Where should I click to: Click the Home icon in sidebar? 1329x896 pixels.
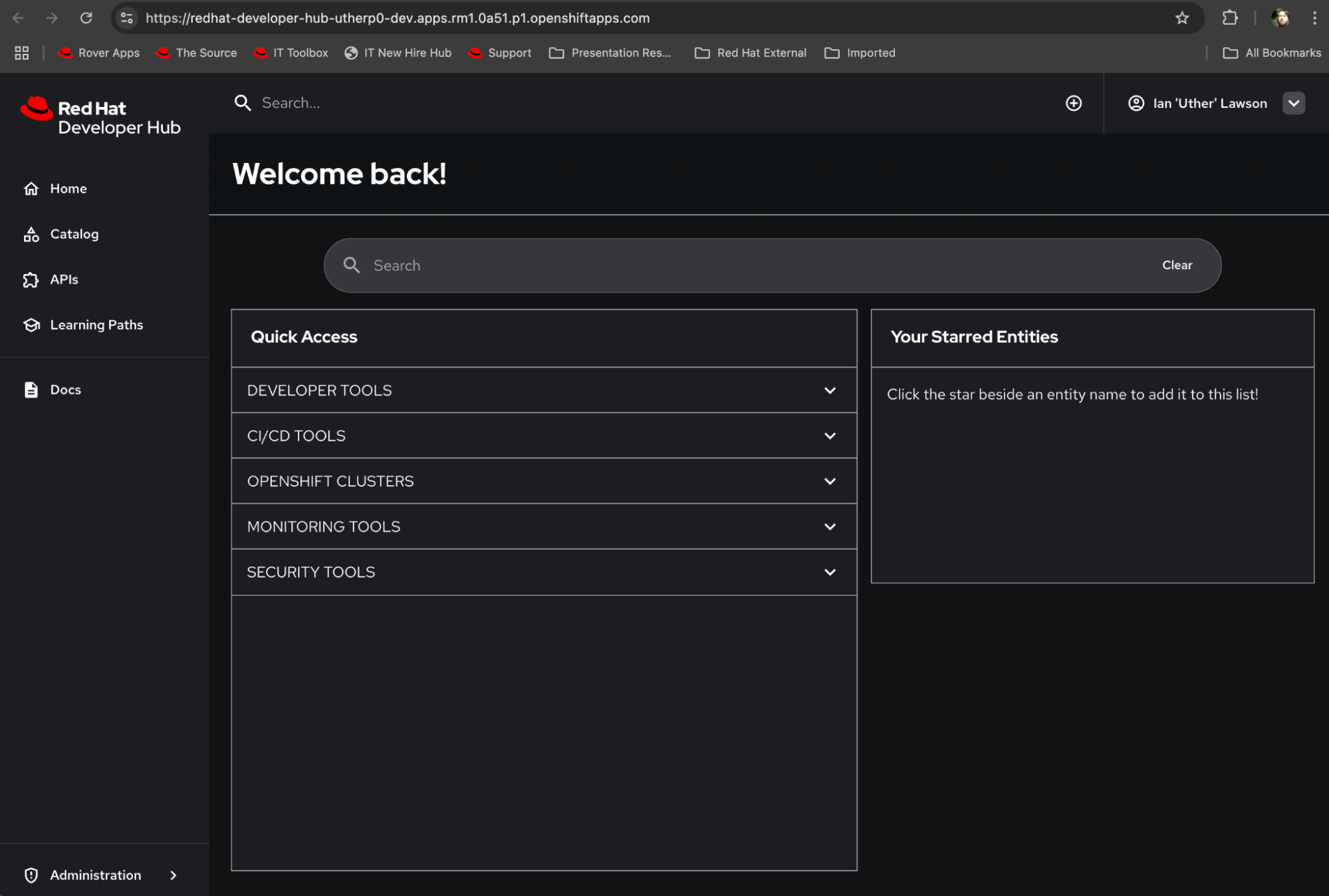pyautogui.click(x=31, y=189)
